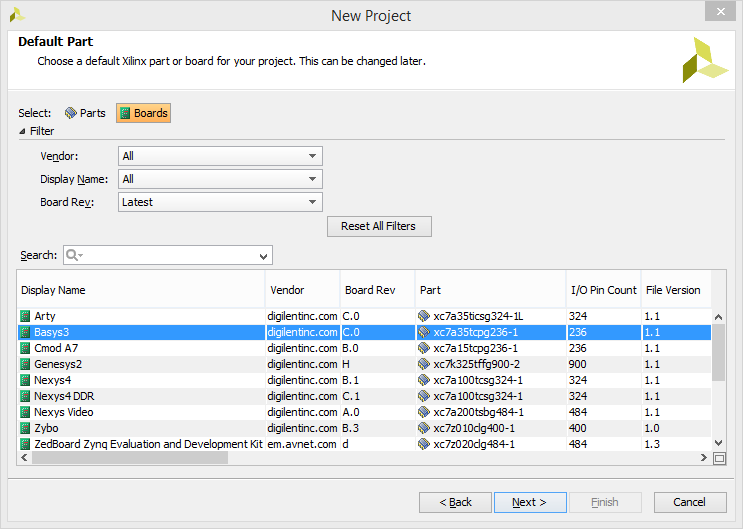
Task: Sort by I/O Pin Count column
Action: [x=604, y=290]
